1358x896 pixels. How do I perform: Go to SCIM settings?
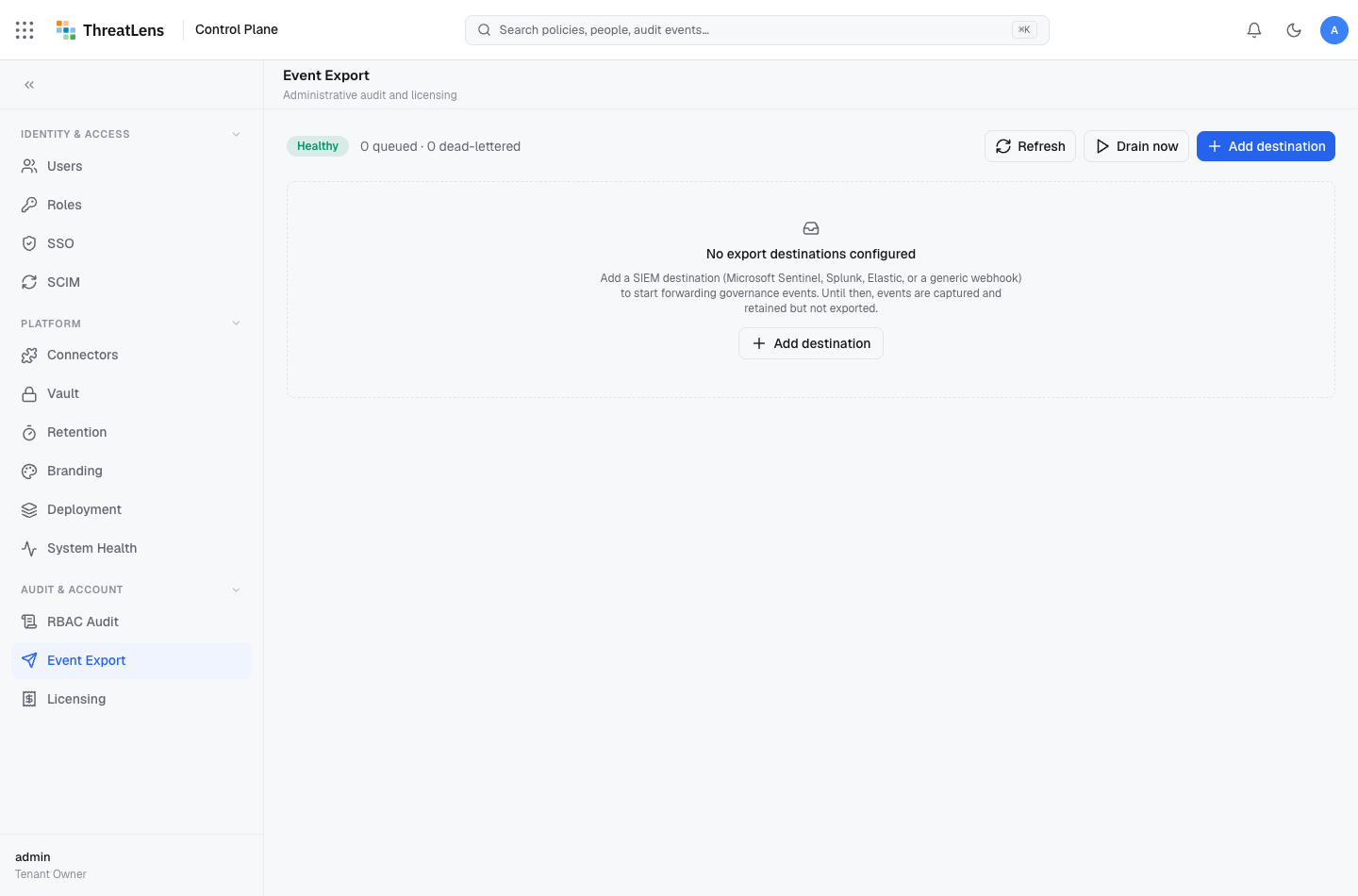[x=131, y=282]
